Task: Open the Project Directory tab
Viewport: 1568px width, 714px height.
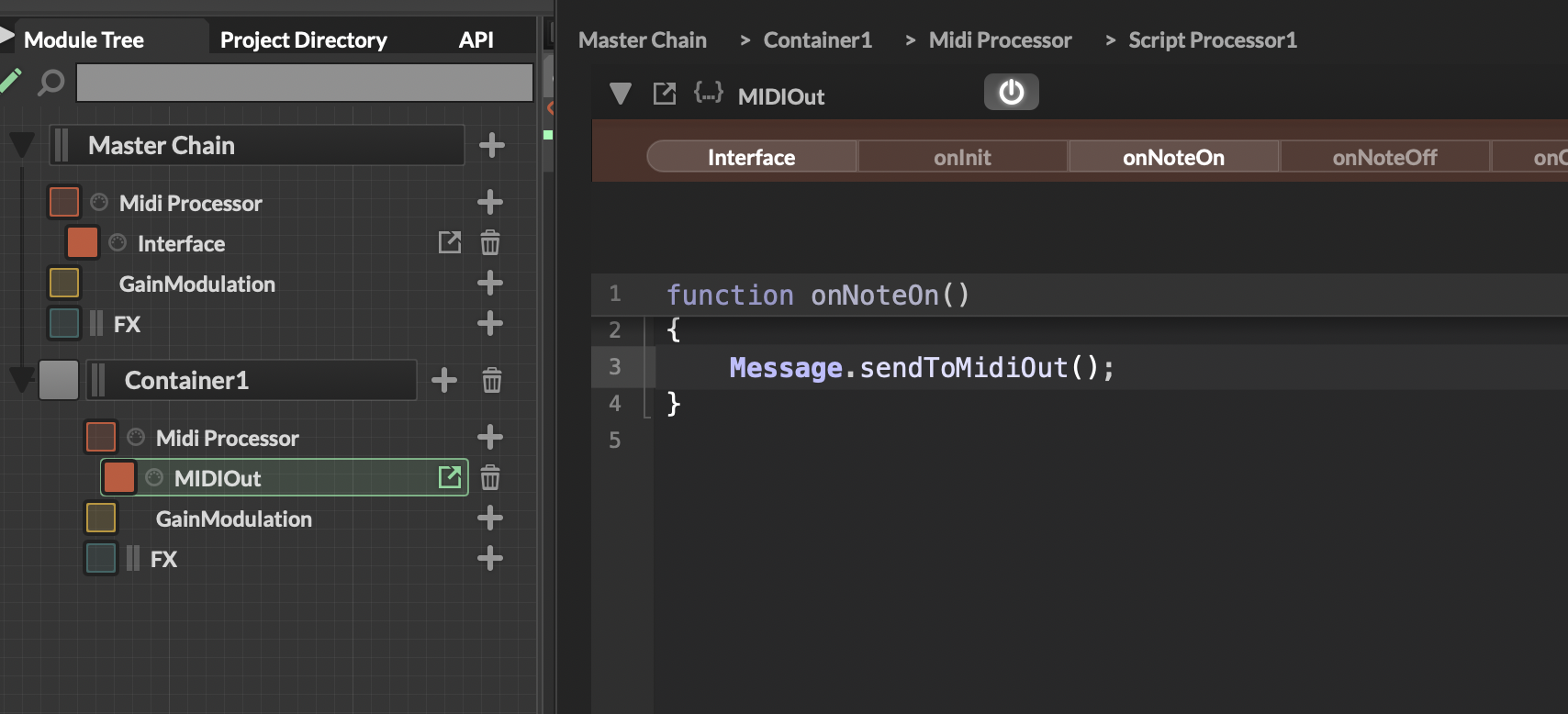Action: coord(304,39)
